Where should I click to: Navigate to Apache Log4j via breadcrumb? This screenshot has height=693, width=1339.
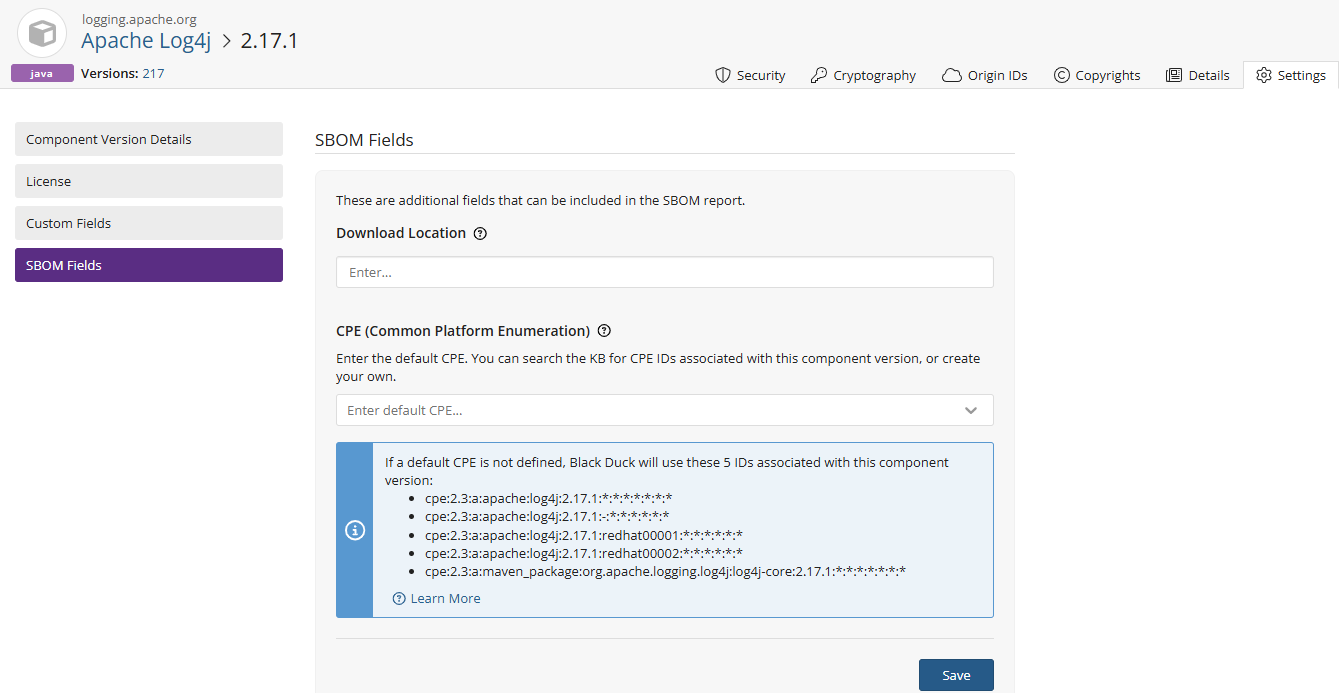[146, 40]
